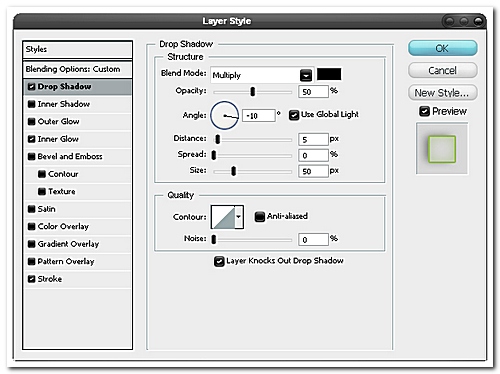The width and height of the screenshot is (500, 374).
Task: Toggle the Drop Shadow checkbox
Action: 31,87
